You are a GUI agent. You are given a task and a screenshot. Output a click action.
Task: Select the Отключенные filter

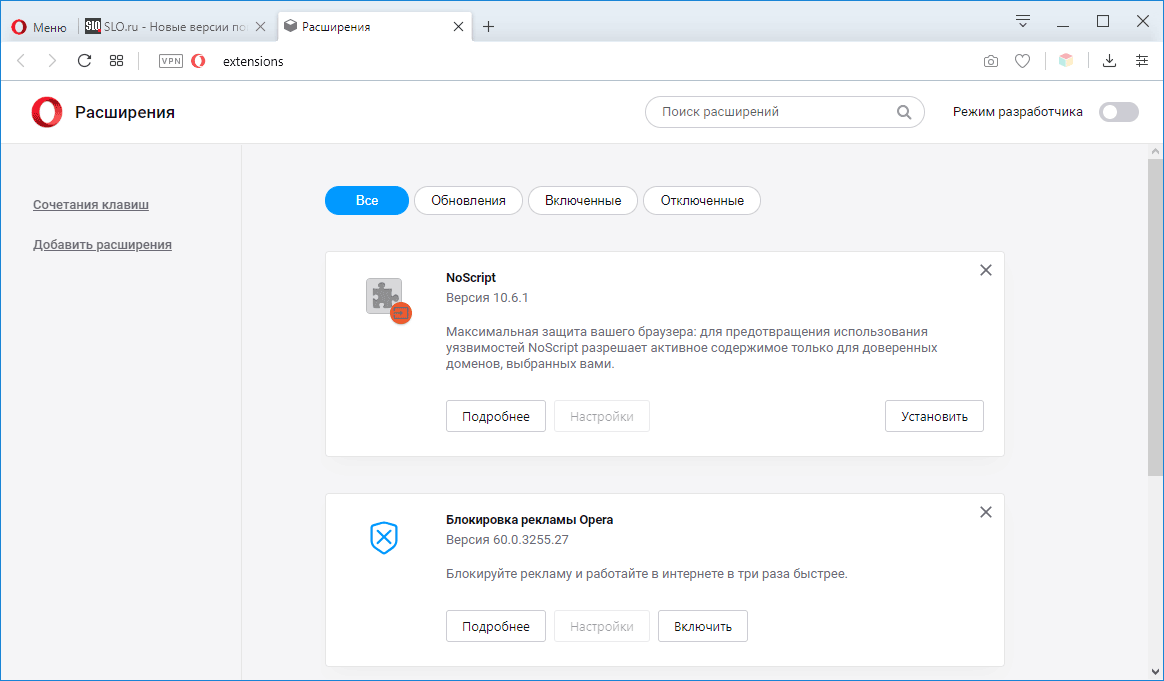coord(702,201)
